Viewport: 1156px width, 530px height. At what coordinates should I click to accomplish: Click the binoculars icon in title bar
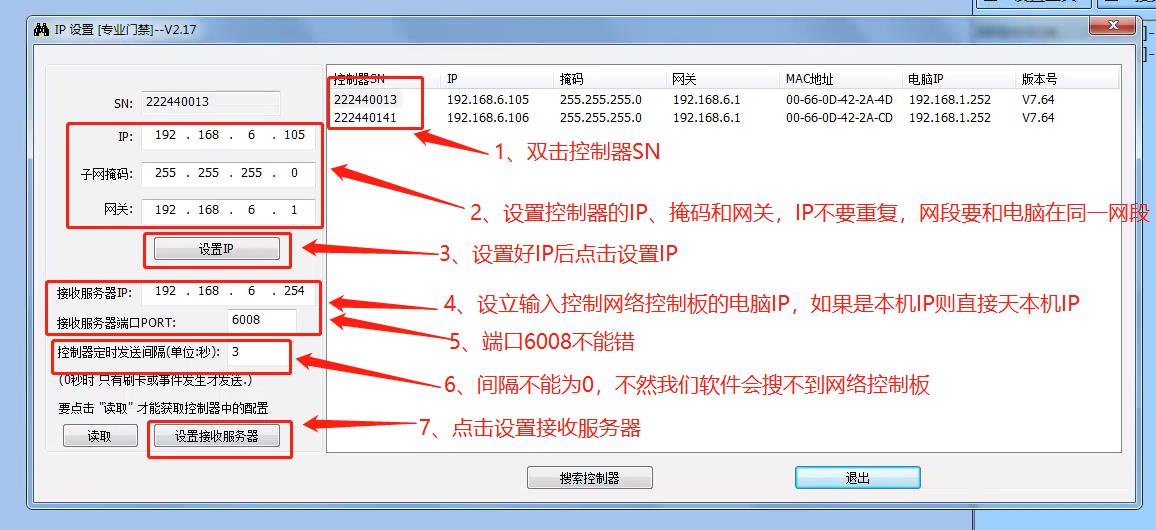click(x=41, y=30)
